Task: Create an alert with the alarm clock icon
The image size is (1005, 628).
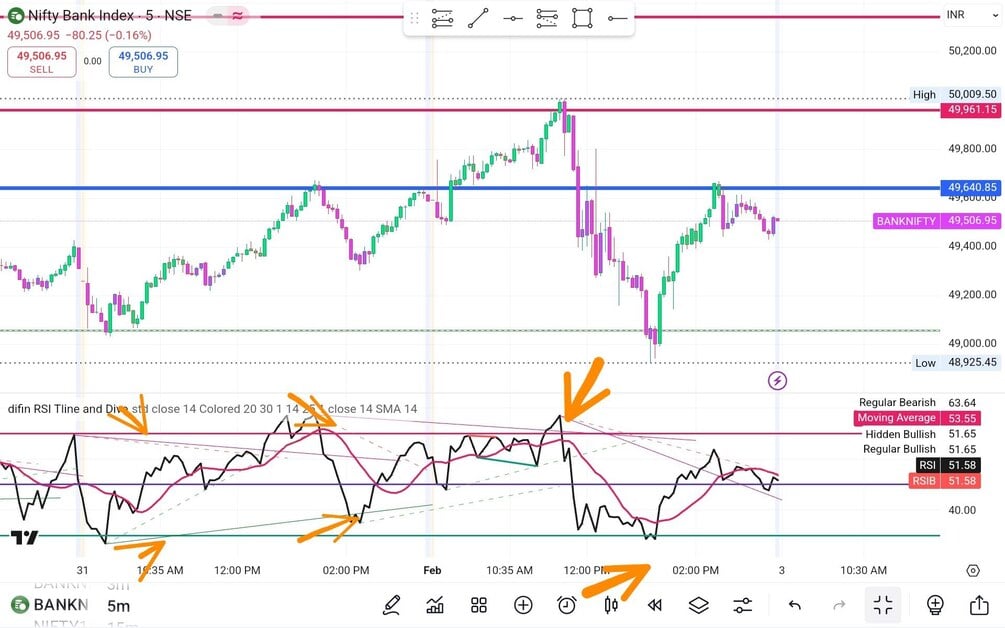Action: pyautogui.click(x=567, y=605)
